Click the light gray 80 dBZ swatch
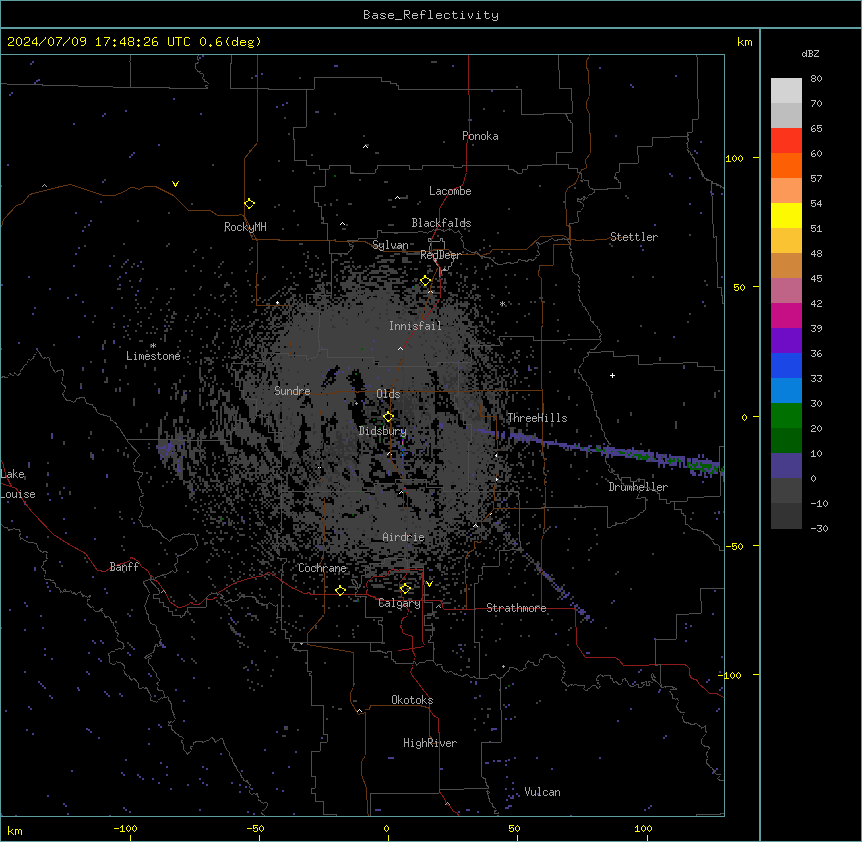 pyautogui.click(x=786, y=91)
